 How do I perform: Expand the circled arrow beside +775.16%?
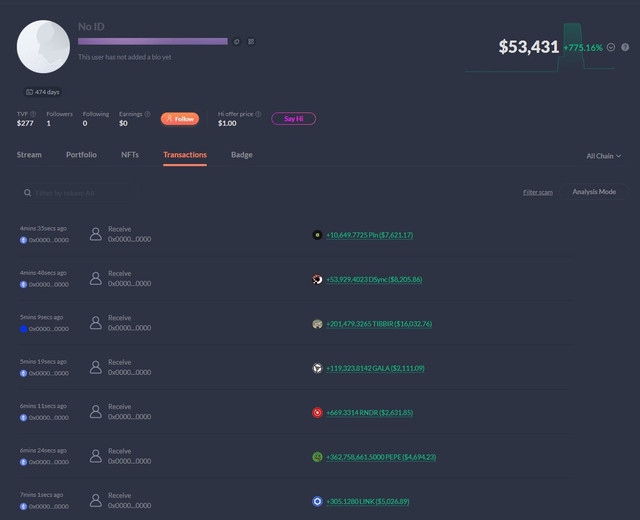point(611,47)
